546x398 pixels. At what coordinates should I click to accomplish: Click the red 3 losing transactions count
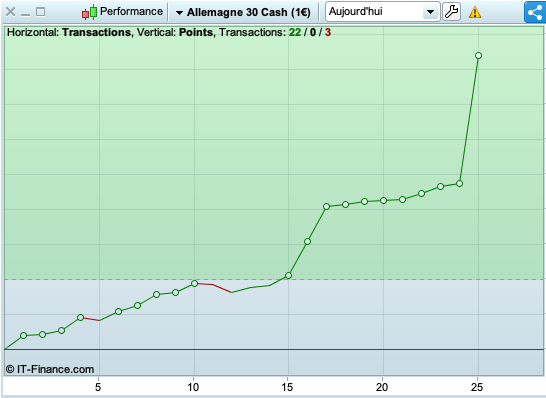click(x=328, y=32)
